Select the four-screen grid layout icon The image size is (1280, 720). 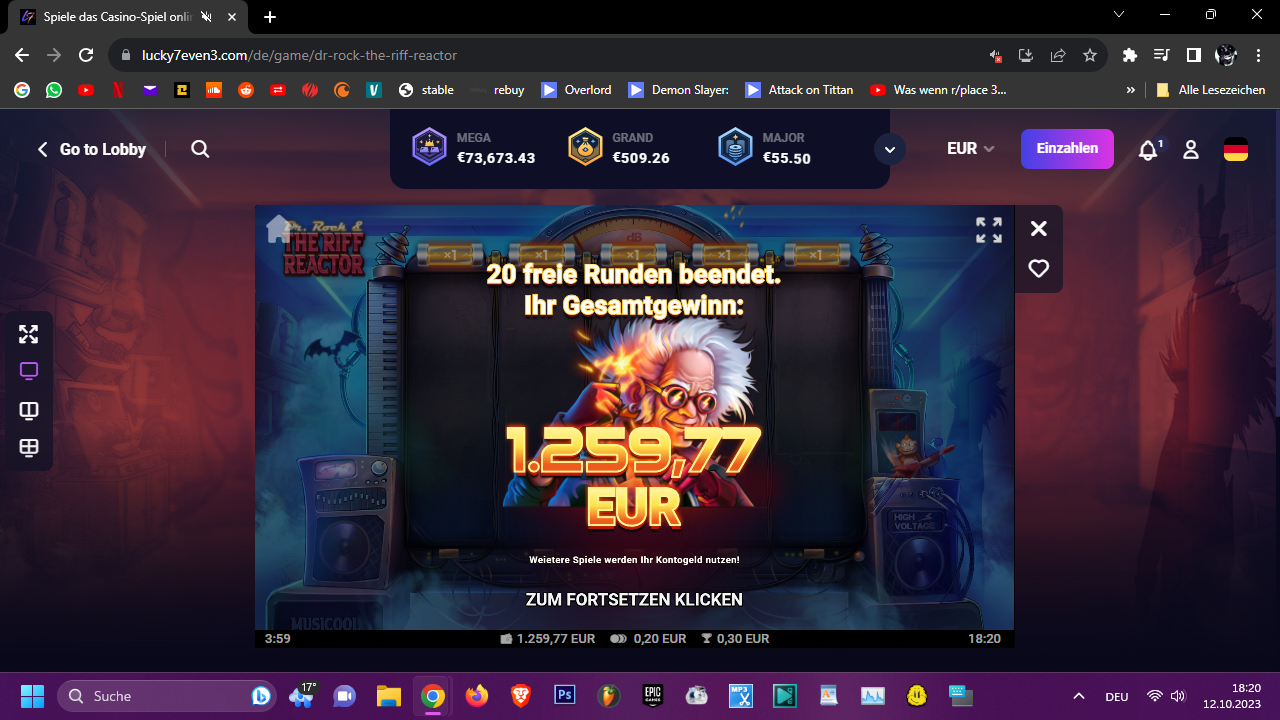pyautogui.click(x=29, y=449)
